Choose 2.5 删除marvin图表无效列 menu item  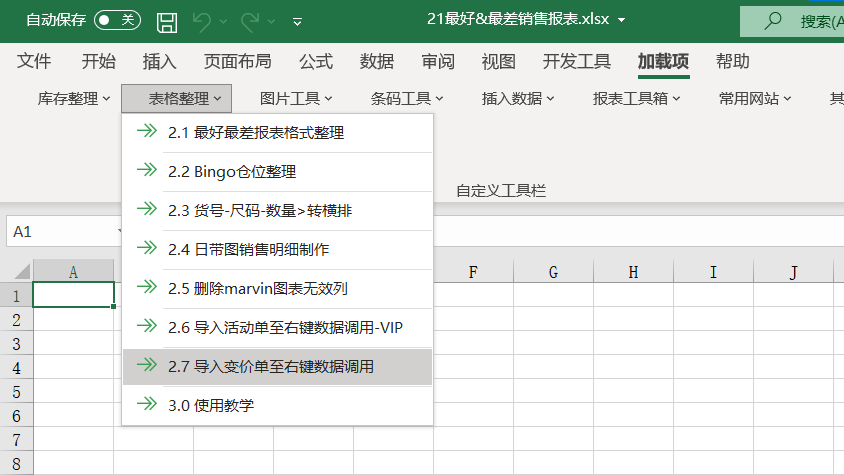point(277,289)
